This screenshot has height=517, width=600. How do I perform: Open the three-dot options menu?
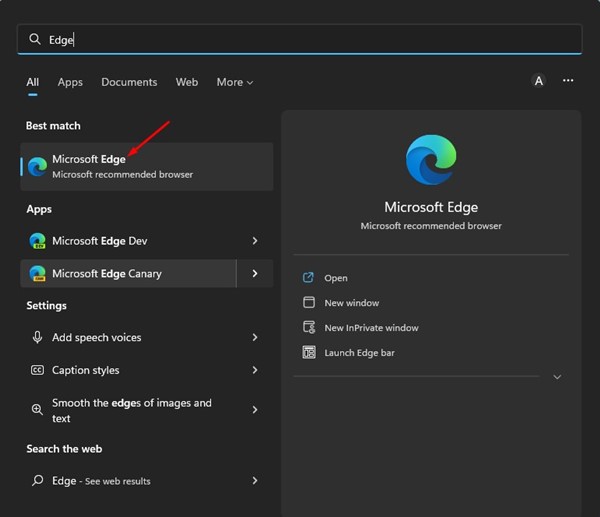tap(568, 80)
